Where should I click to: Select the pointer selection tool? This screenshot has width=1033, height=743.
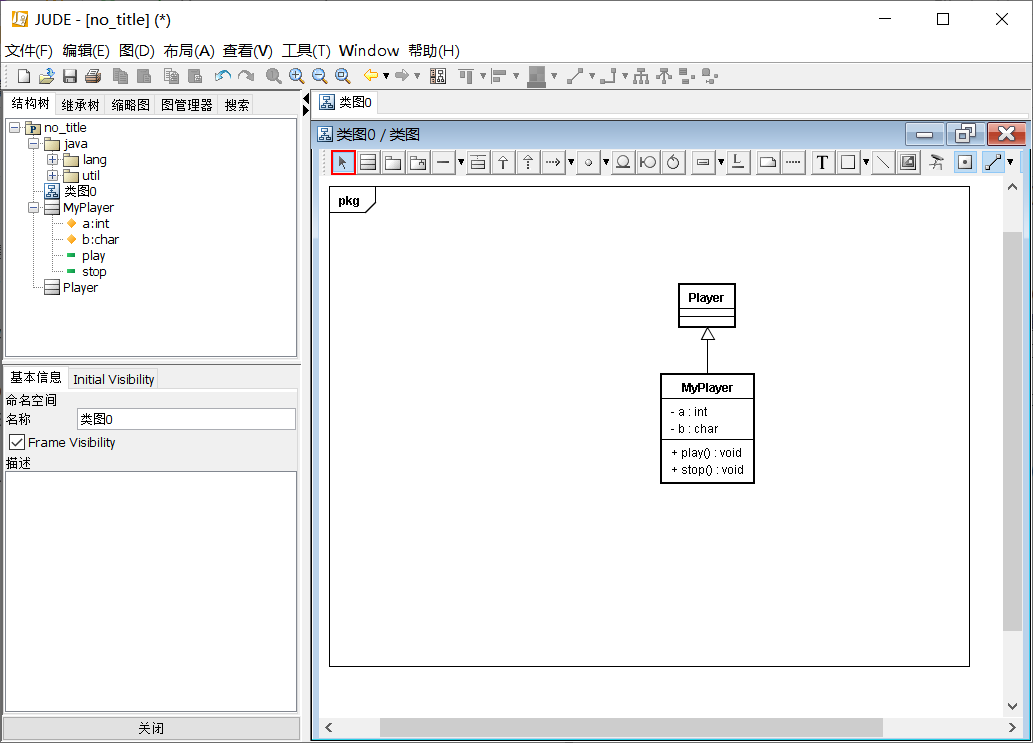point(343,161)
